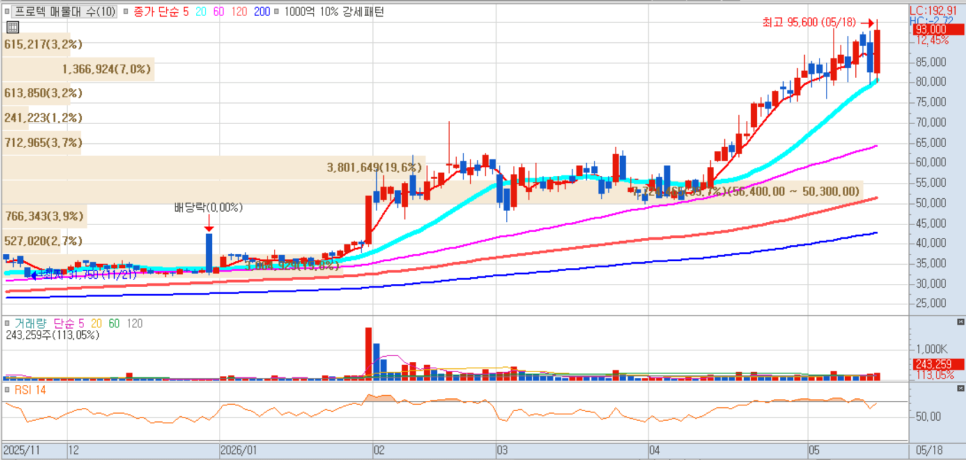Select the 거래량 volume indicator label
Viewport: 966px width, 460px height.
tap(31, 323)
